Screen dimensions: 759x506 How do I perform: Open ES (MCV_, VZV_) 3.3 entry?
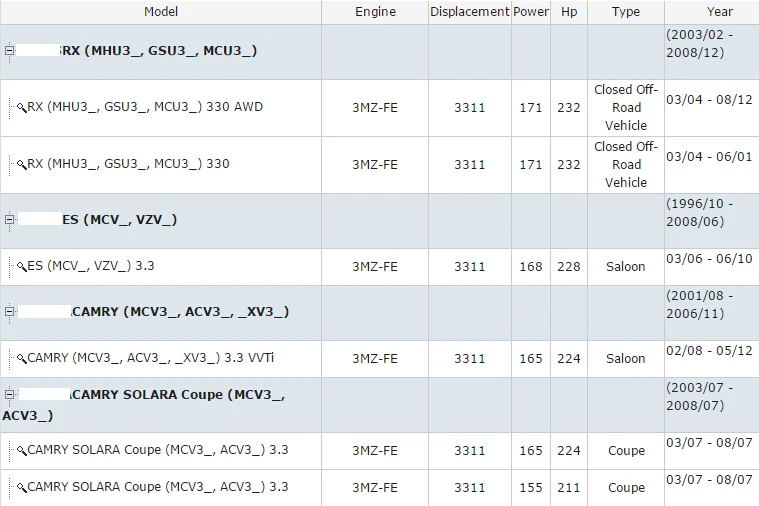pyautogui.click(x=91, y=265)
